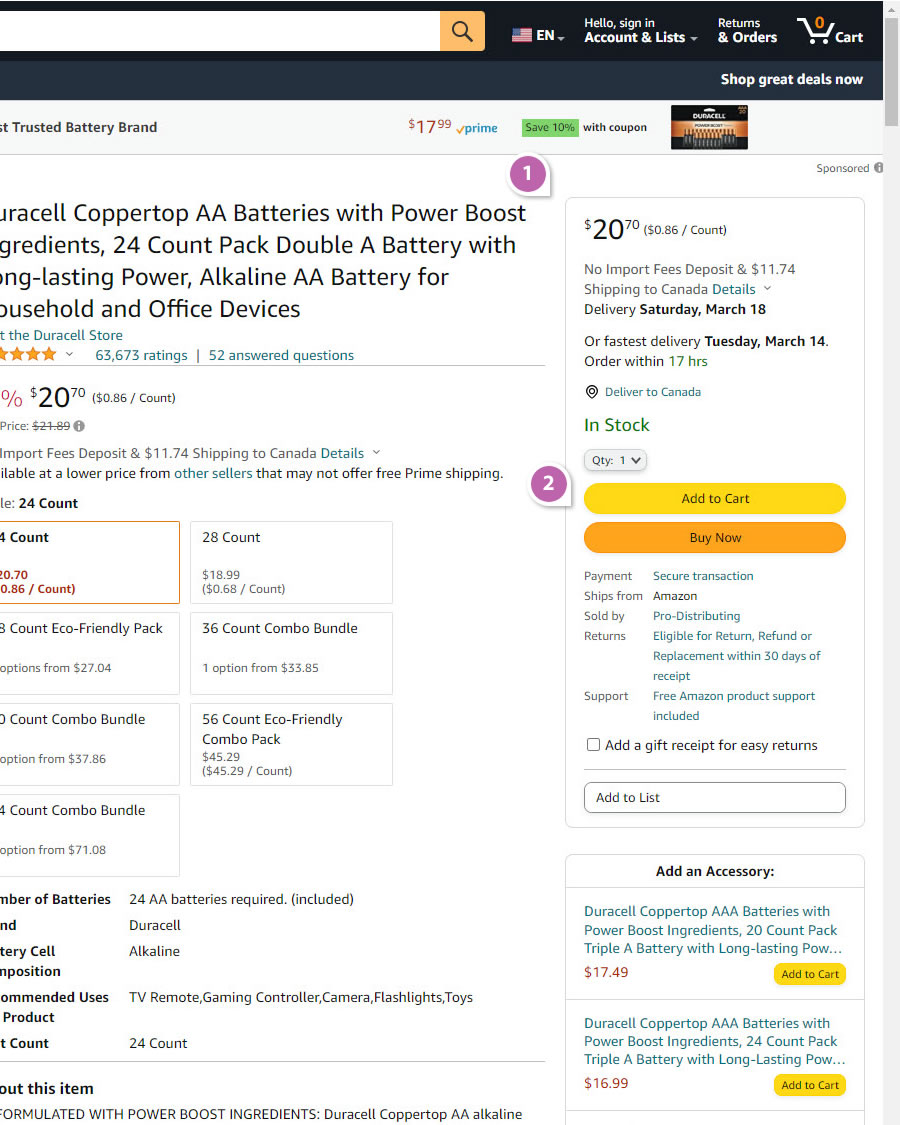Check the gift receipt checkbox
The image size is (900, 1125).
593,745
